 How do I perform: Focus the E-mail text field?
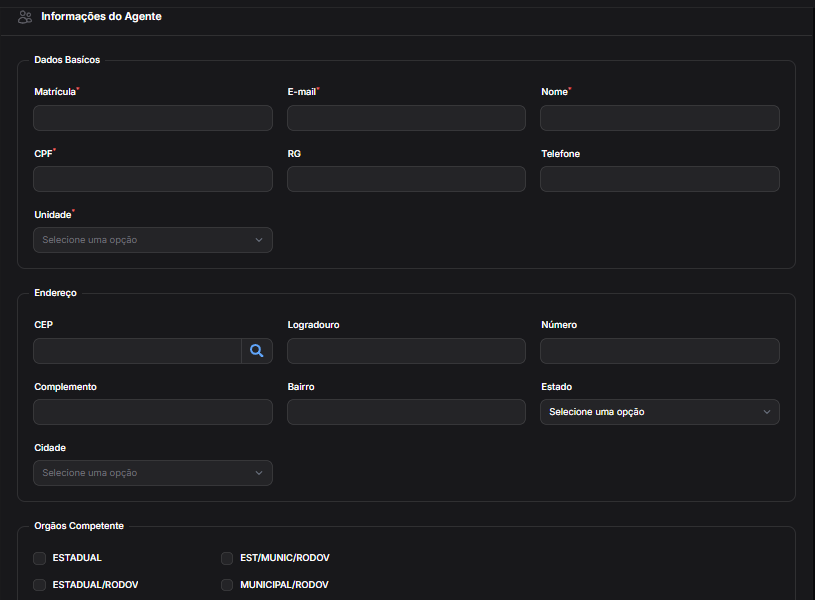(406, 118)
